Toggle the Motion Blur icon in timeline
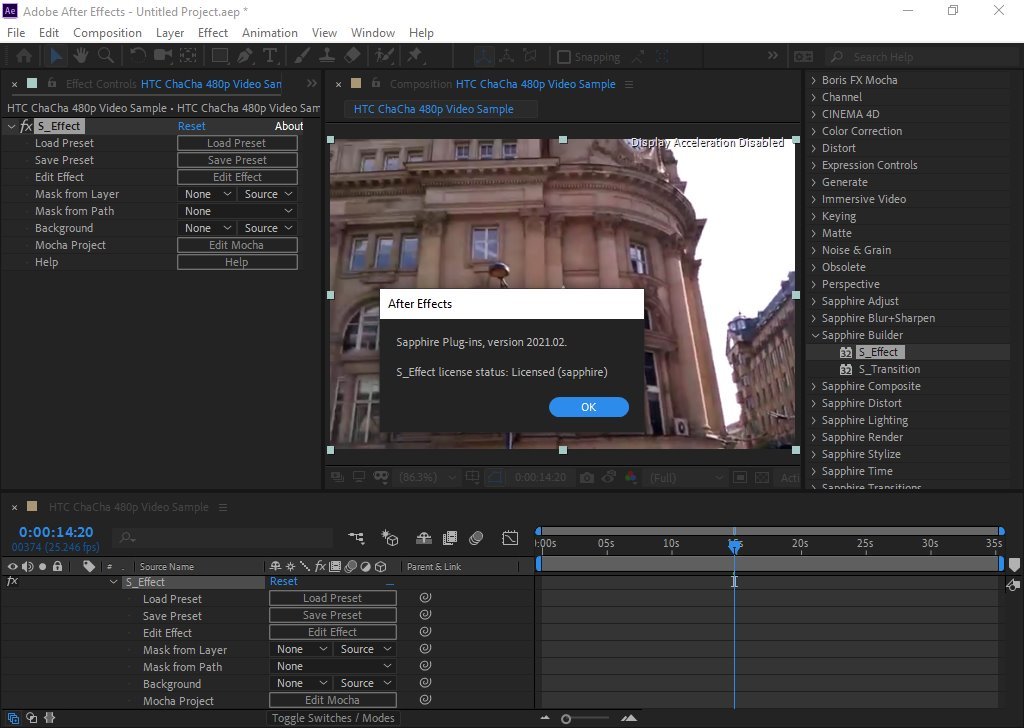The width and height of the screenshot is (1024, 728). coord(476,537)
